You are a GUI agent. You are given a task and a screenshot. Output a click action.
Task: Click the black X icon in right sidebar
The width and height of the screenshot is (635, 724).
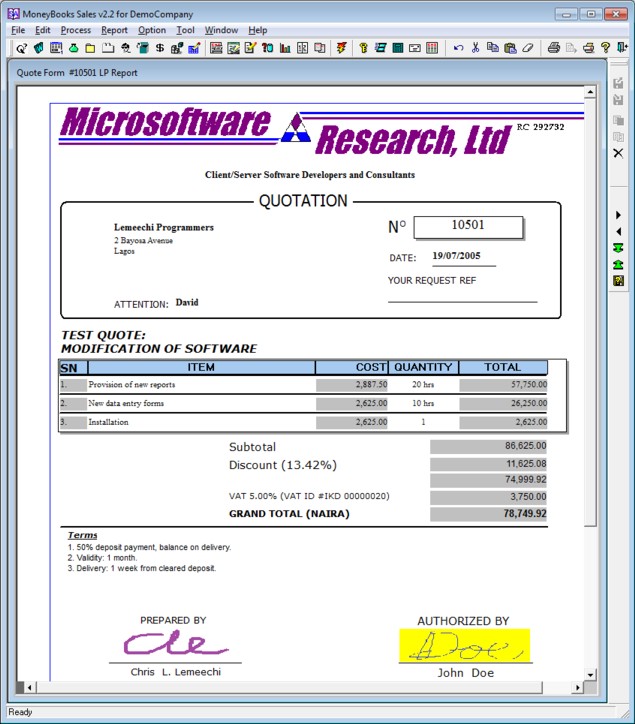[x=618, y=153]
